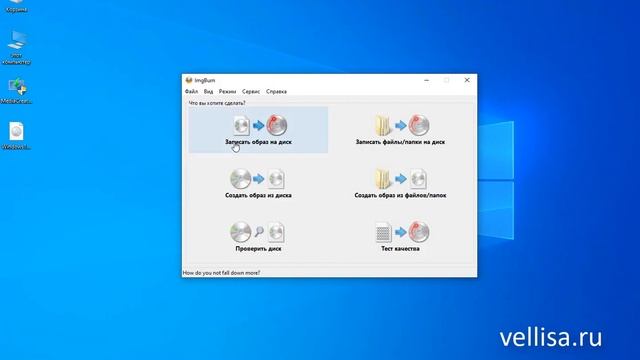Select MediaCreationTool desktop icon
The image size is (640, 360).
16,91
